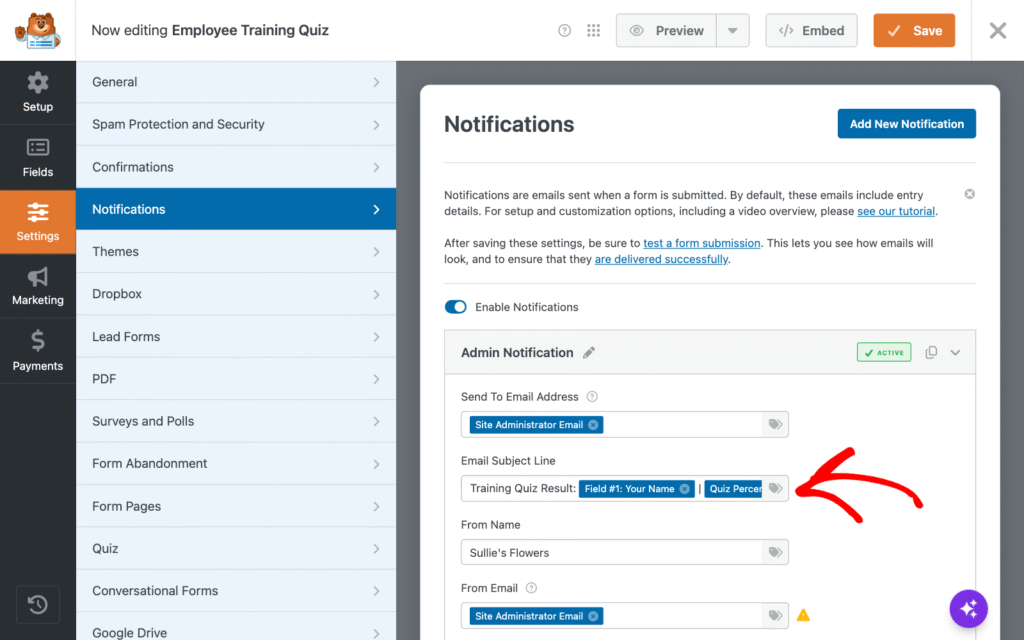1024x640 pixels.
Task: Dismiss the notifications info notice
Action: coord(969,194)
